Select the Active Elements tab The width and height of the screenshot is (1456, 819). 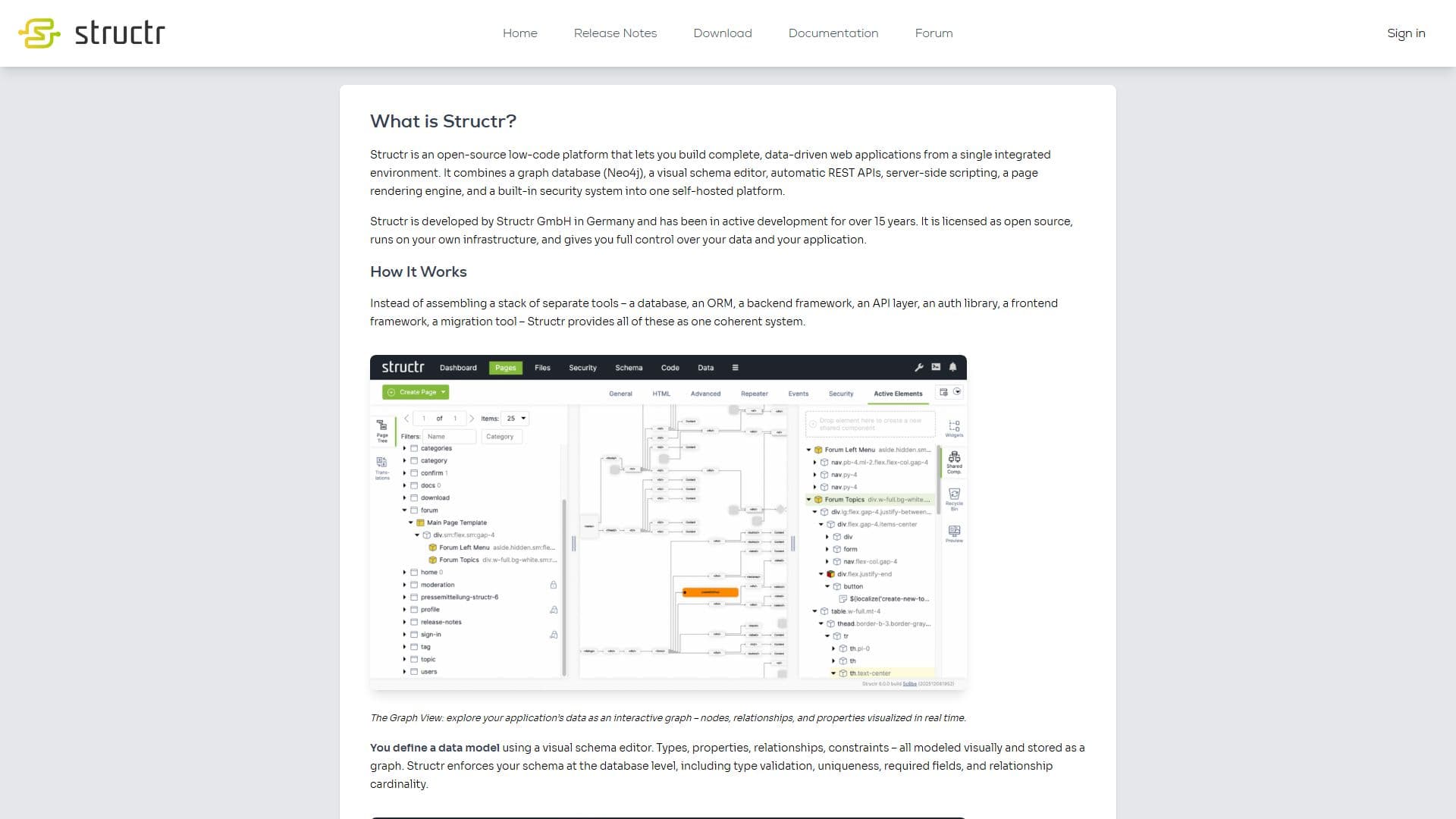tap(898, 394)
